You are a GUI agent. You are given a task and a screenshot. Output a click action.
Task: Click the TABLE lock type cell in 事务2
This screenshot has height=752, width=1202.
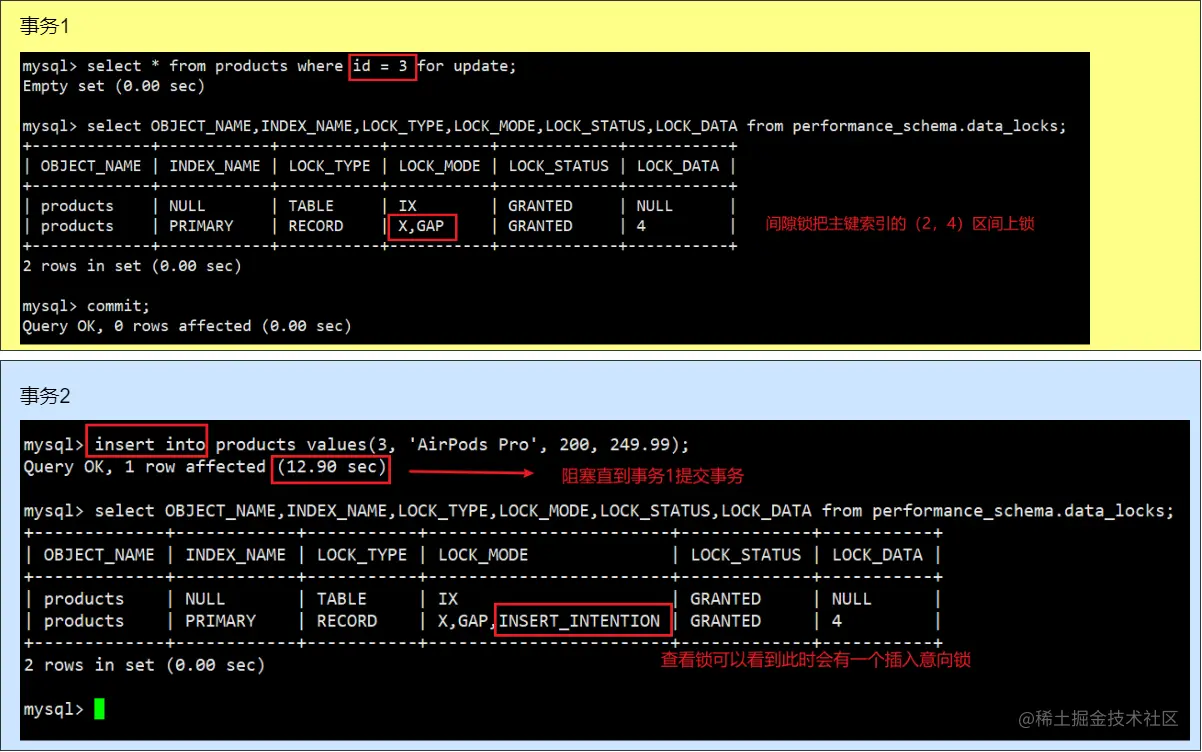coord(342,599)
